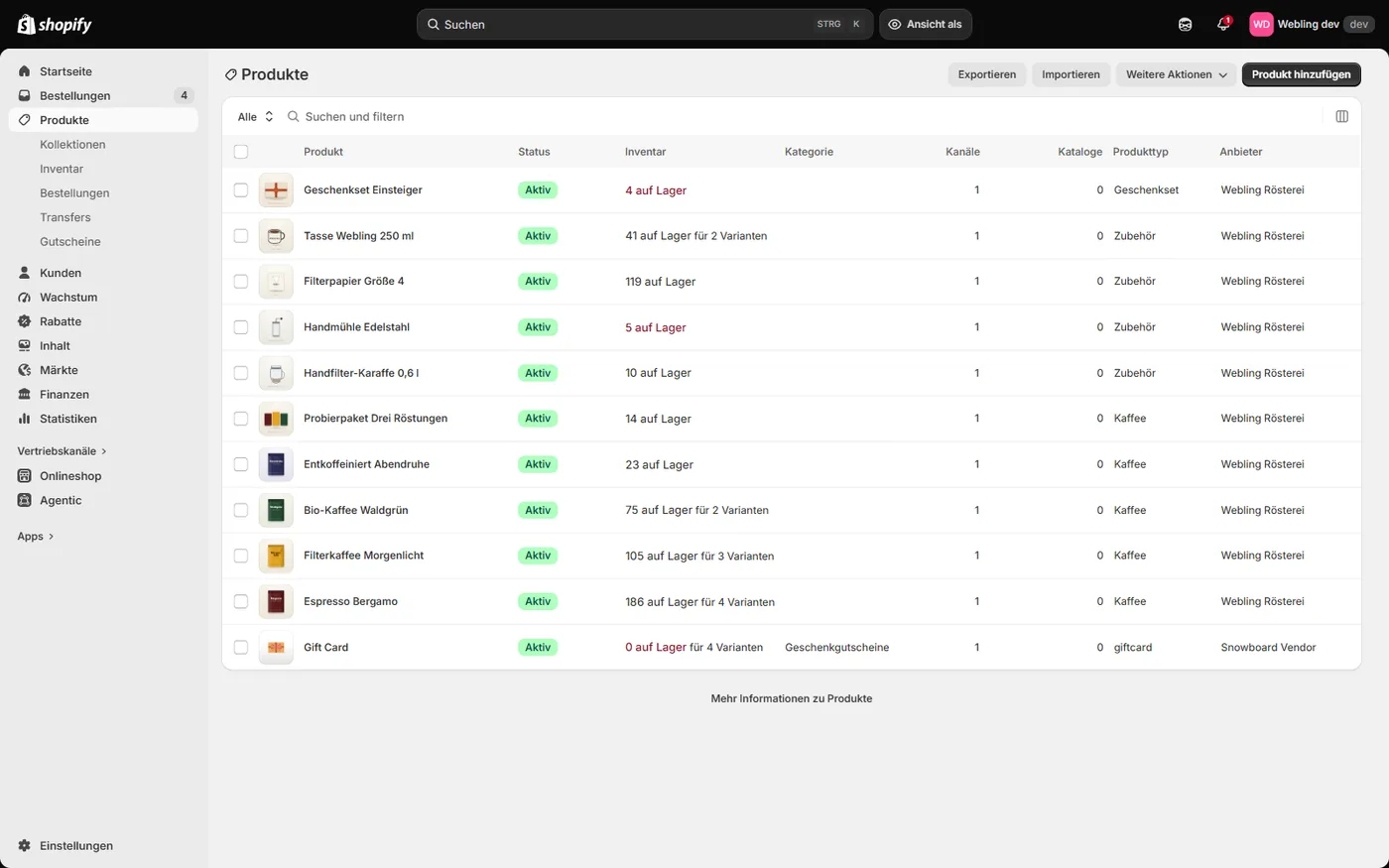Expand the Vertriebskanäle section chevron
The width and height of the screenshot is (1389, 868).
coord(104,451)
